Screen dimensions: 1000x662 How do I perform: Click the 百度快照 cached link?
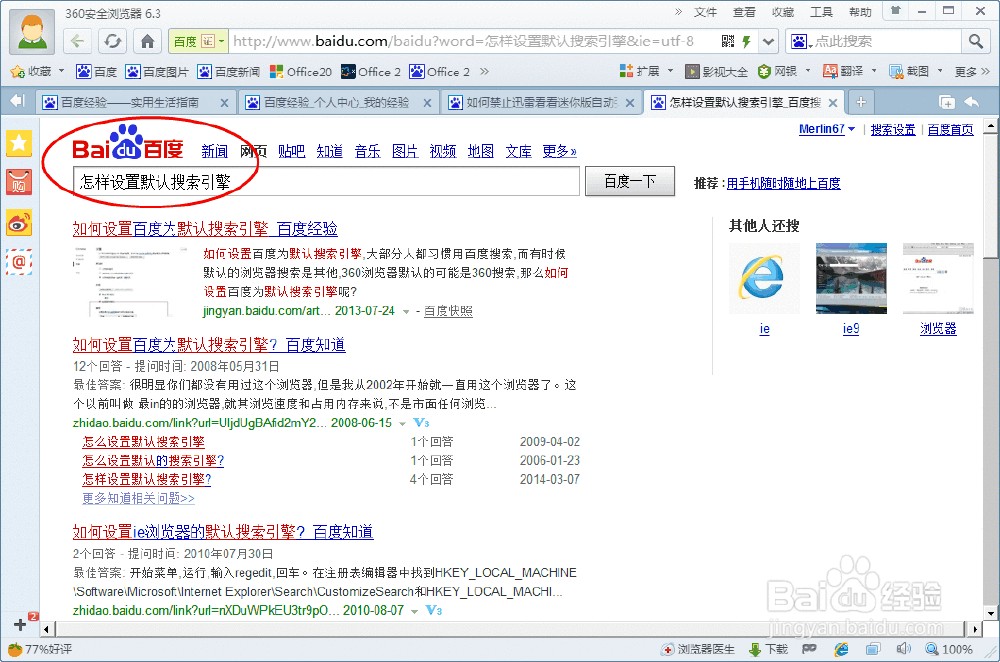pyautogui.click(x=448, y=311)
